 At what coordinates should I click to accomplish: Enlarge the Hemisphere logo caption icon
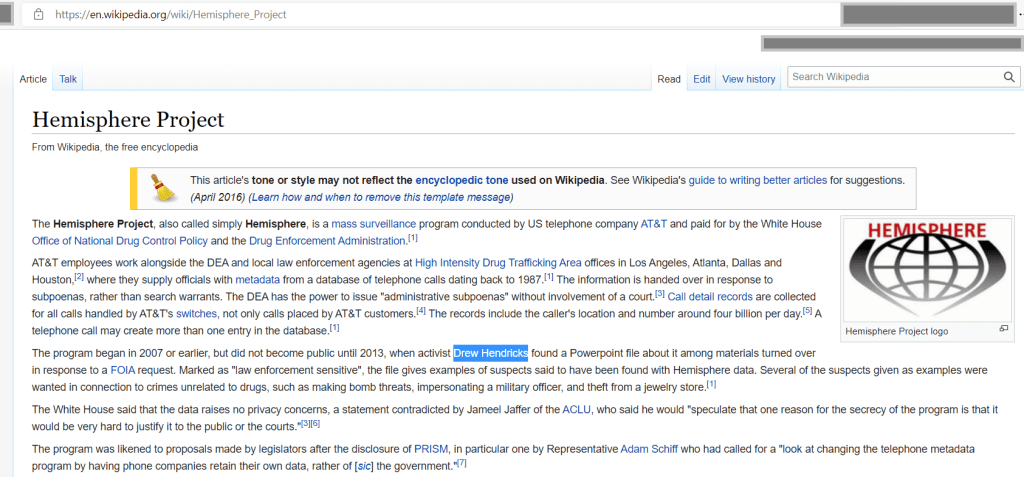pyautogui.click(x=1003, y=329)
